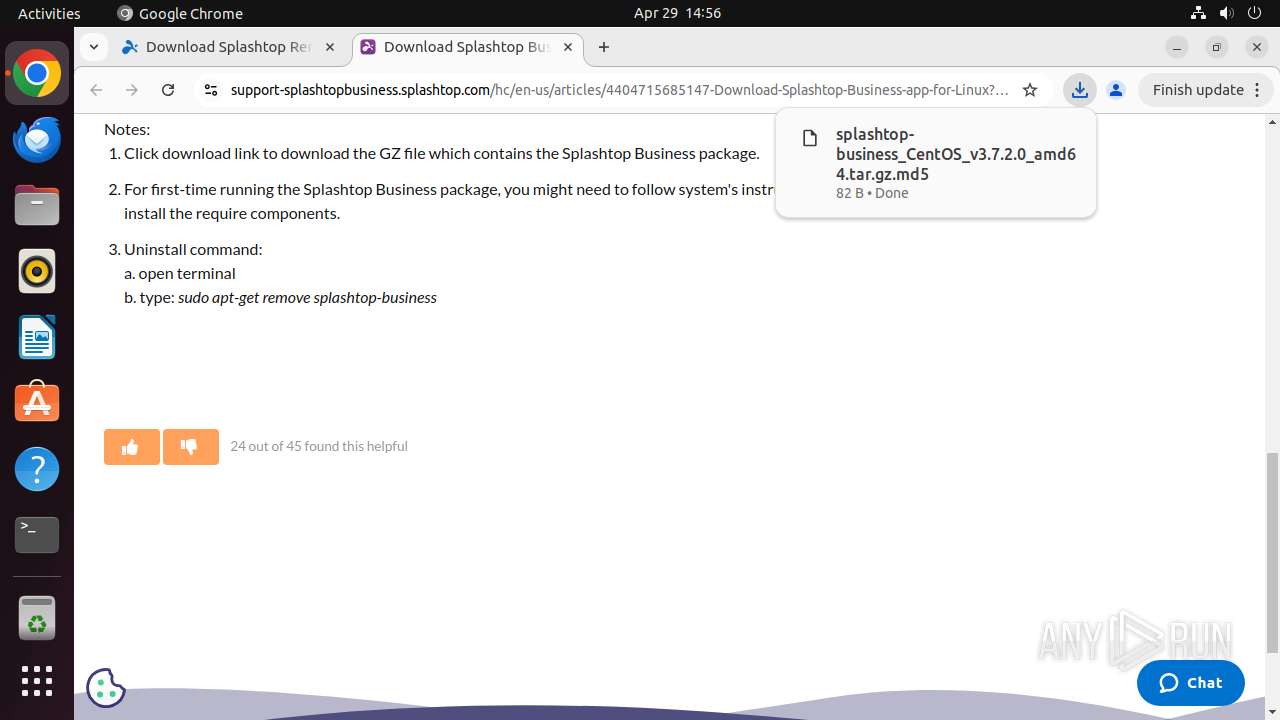Viewport: 1280px width, 720px height.
Task: Reload the current page
Action: point(168,90)
